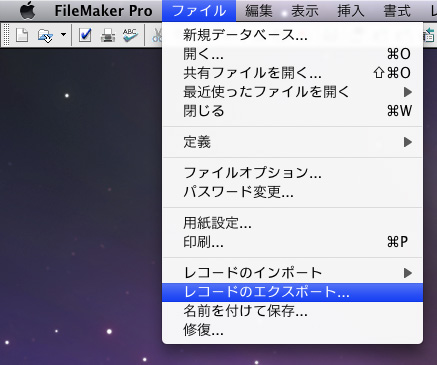Close the ファイル menu in menu bar
Image resolution: width=437 pixels, height=365 pixels.
[x=199, y=11]
